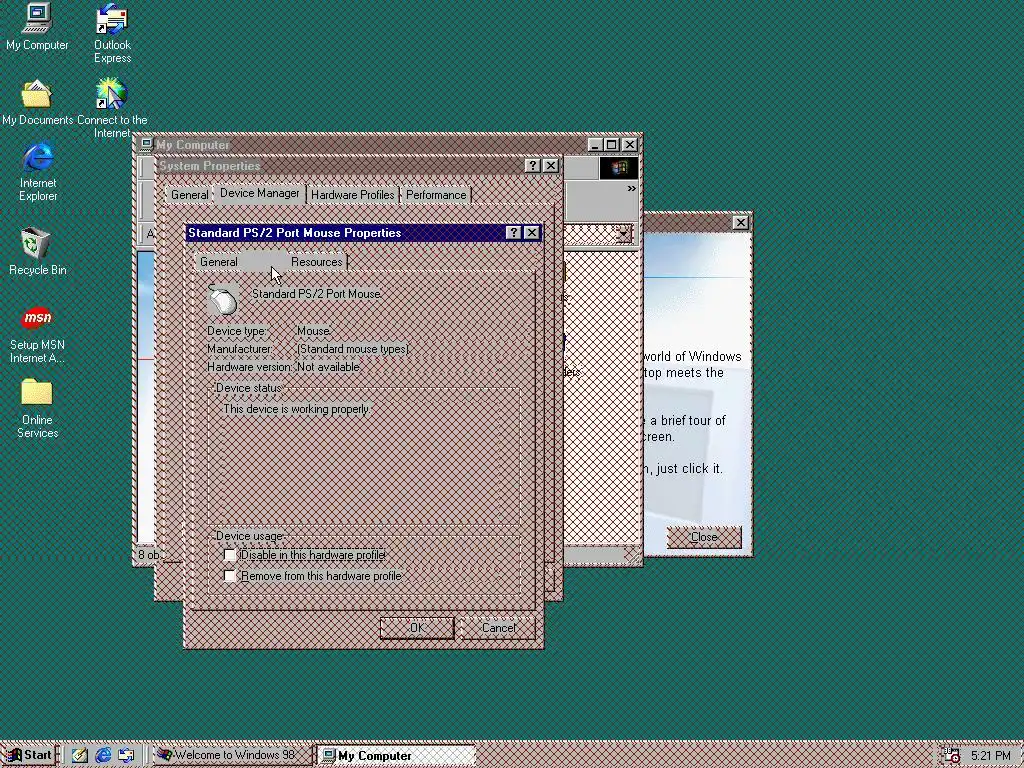Click the help button on System Properties title

(533, 166)
